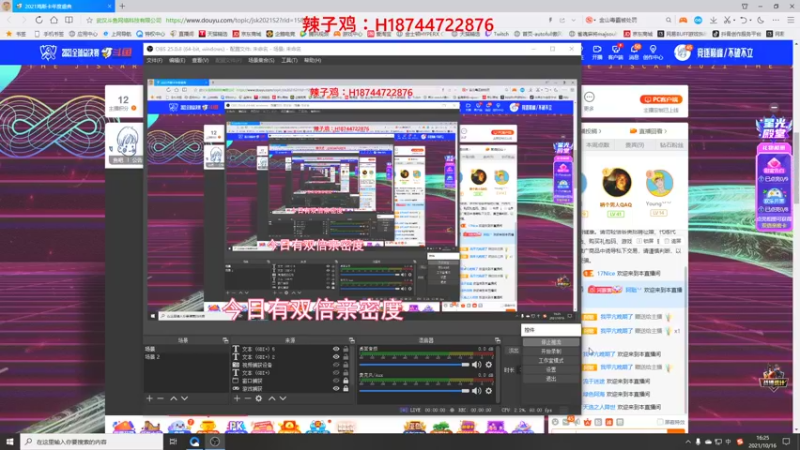Image resolution: width=800 pixels, height=450 pixels.
Task: Add a new scene in OBS Scenes panel
Action: 149,398
